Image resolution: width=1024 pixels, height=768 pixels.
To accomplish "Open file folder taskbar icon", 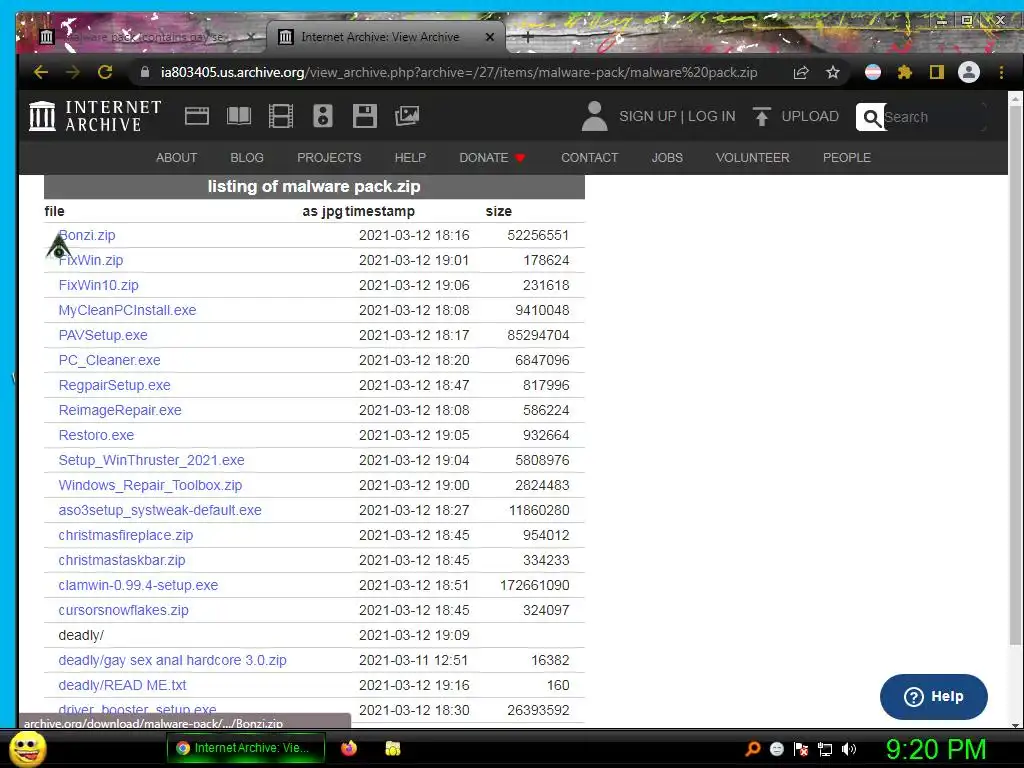I will 392,748.
